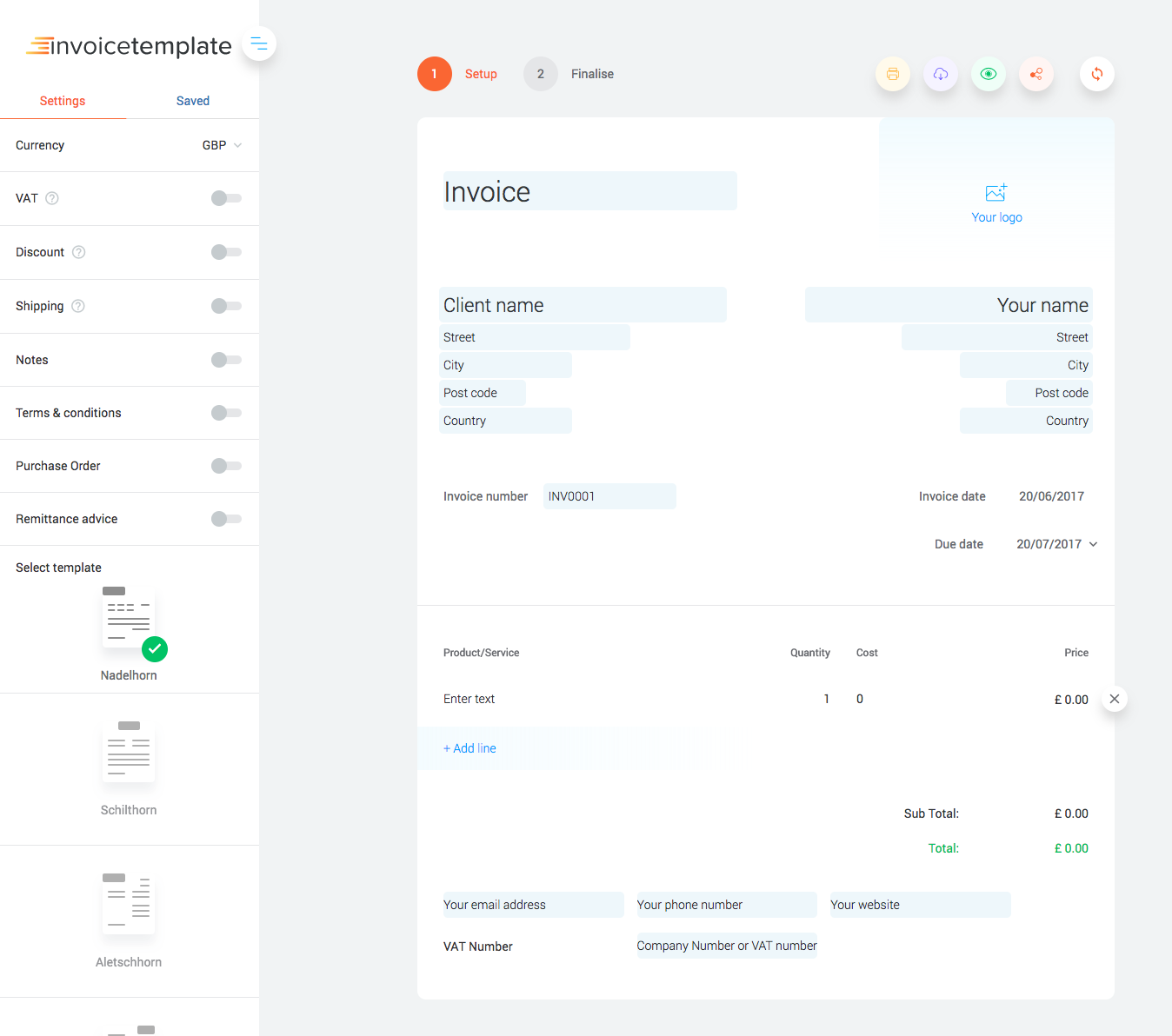Click the sidebar collapse menu icon
The height and width of the screenshot is (1036, 1172).
[x=259, y=43]
